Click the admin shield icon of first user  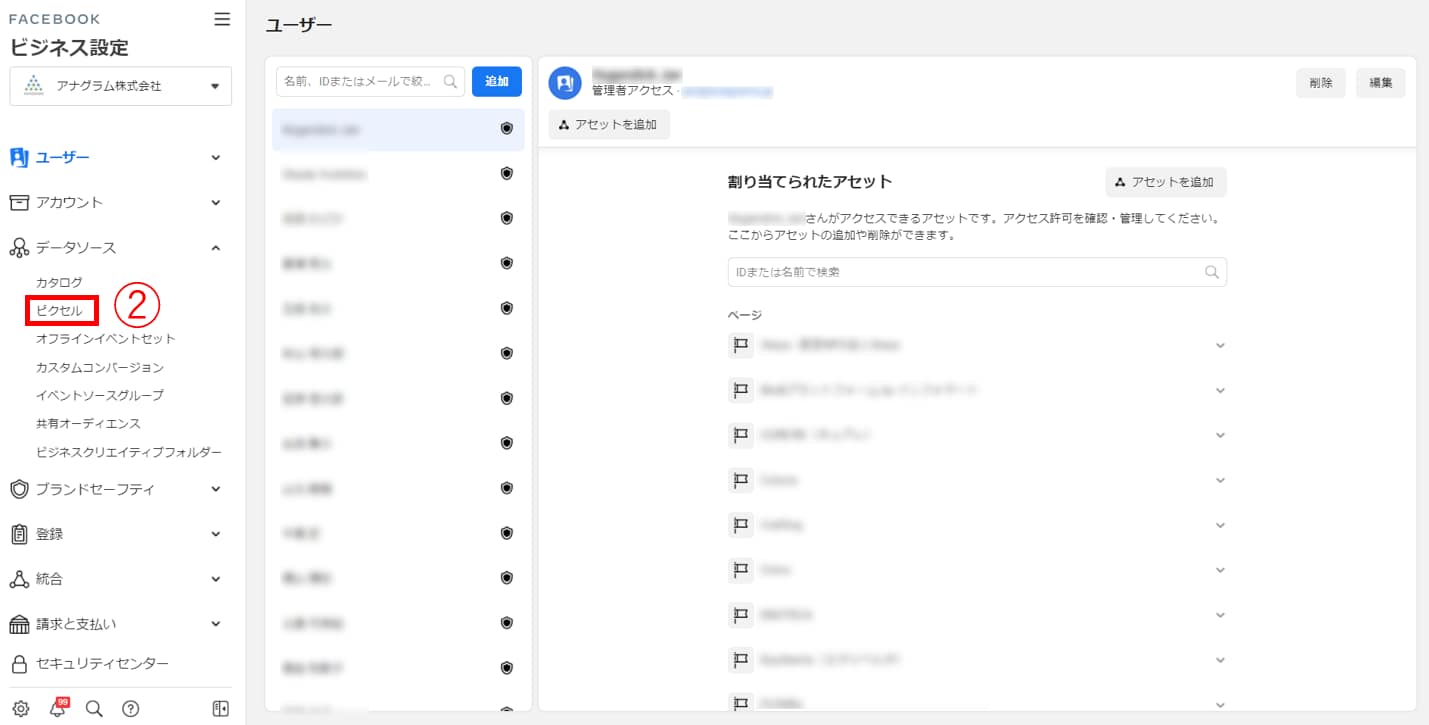[506, 129]
